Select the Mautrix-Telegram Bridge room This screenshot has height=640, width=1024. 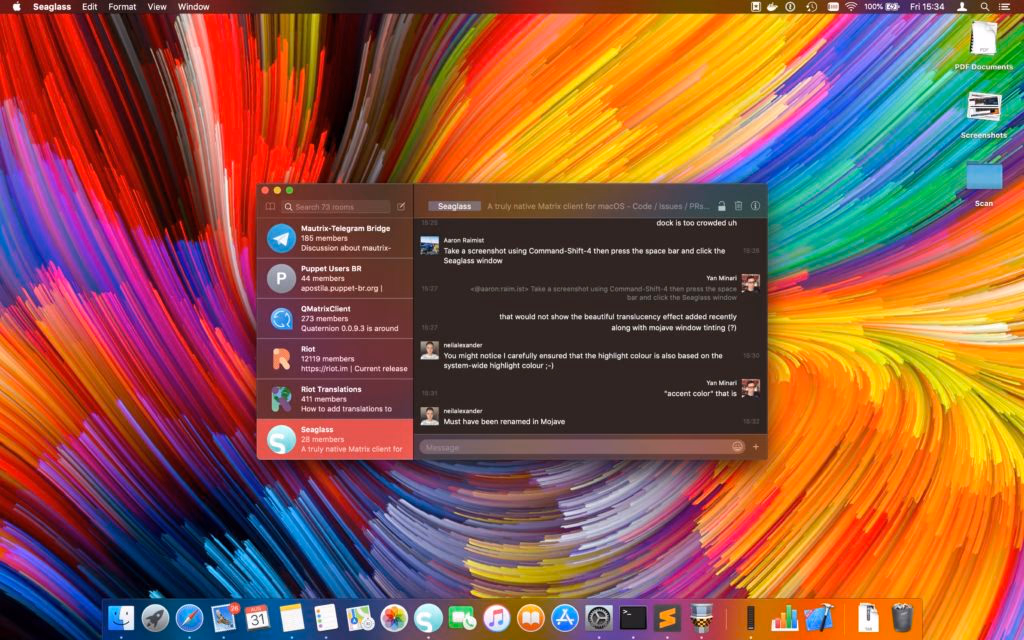(335, 238)
